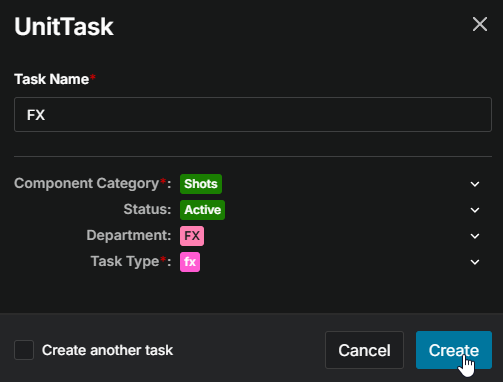Expand the Department dropdown chevron
This screenshot has height=382, width=503.
pos(475,236)
